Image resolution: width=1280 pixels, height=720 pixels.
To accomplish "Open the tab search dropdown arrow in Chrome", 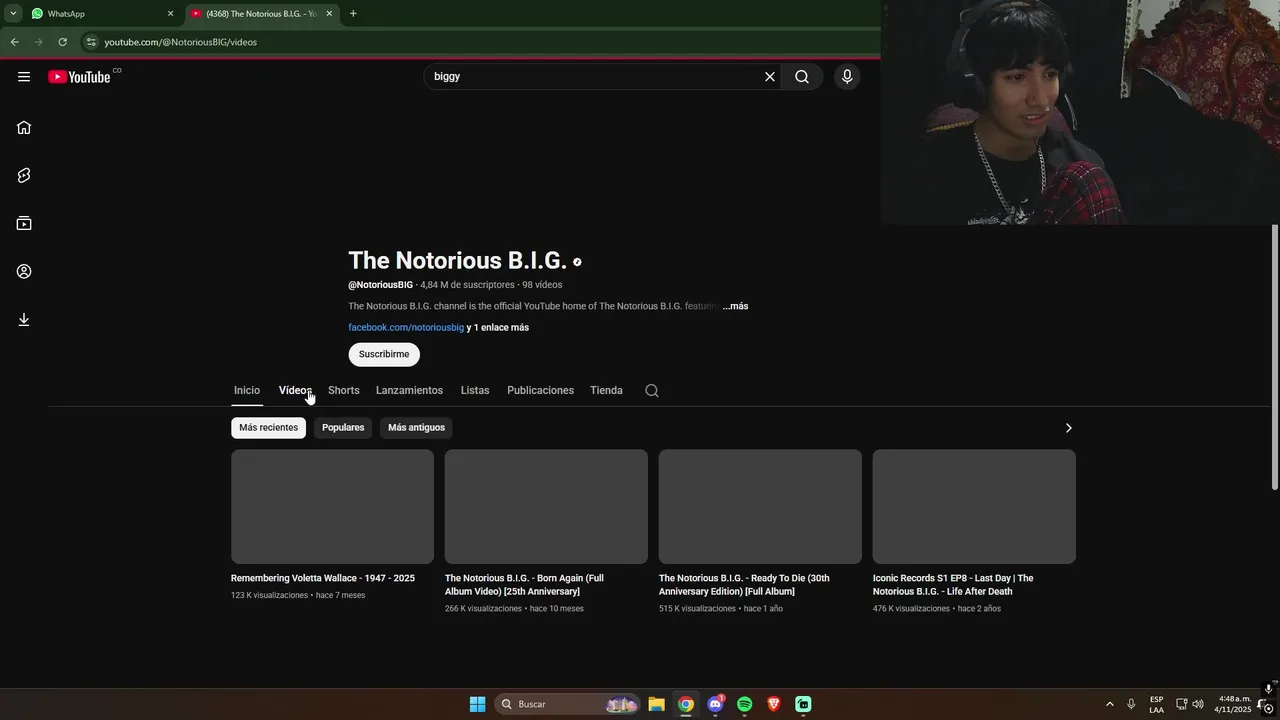I will point(13,14).
